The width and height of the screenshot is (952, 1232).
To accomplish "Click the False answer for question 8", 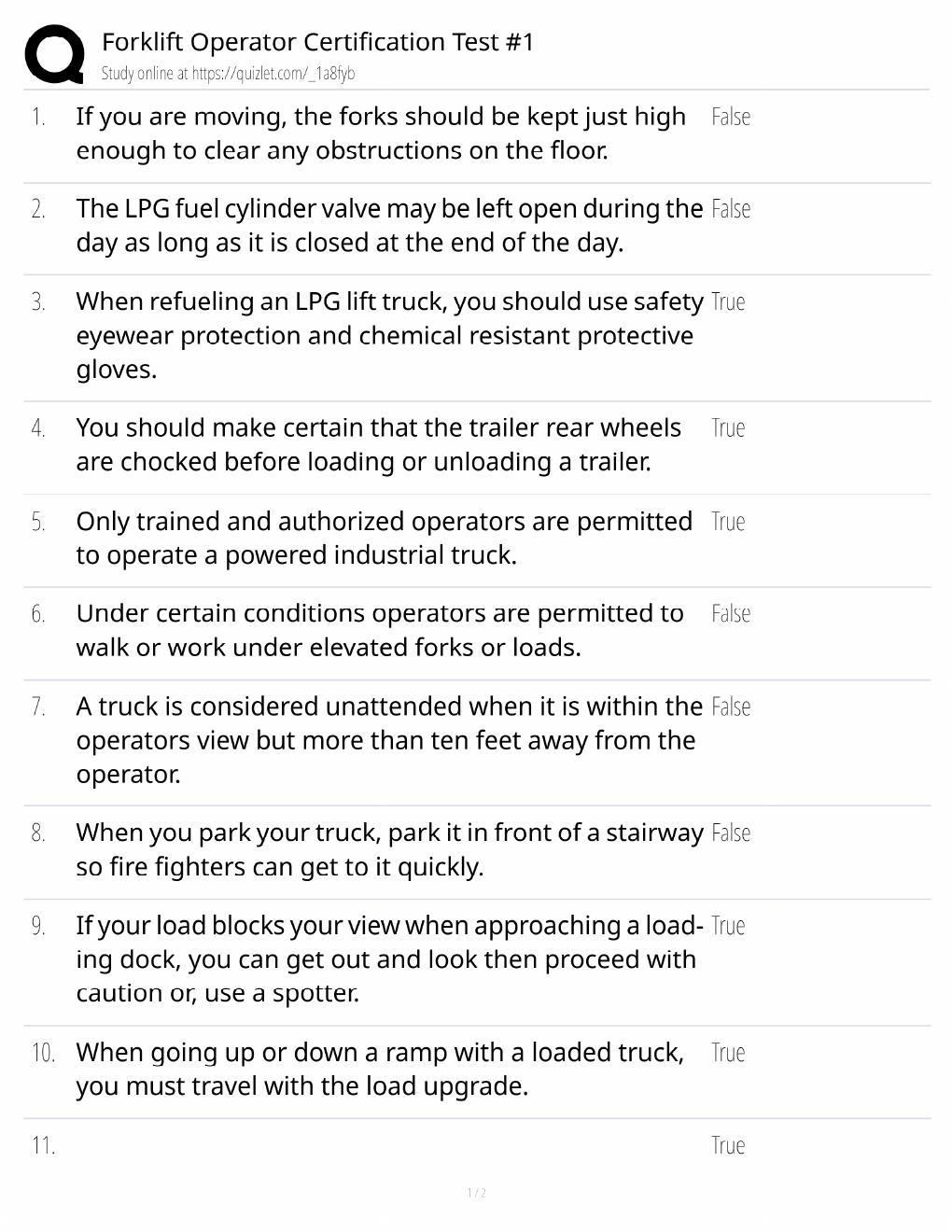I will [731, 833].
